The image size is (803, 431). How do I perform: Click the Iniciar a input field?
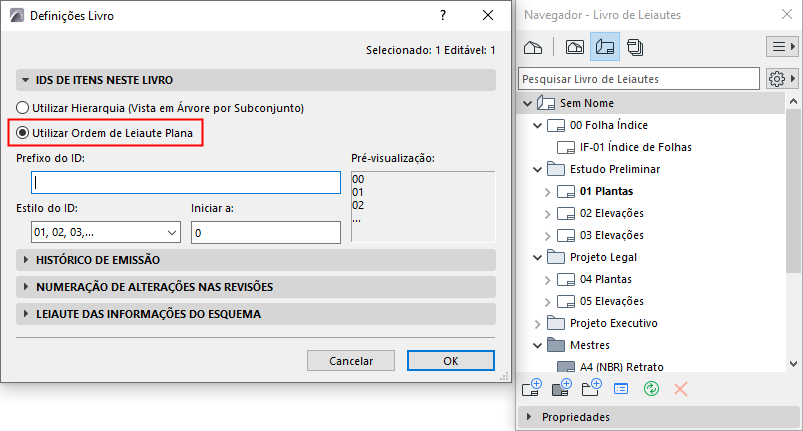[x=266, y=232]
